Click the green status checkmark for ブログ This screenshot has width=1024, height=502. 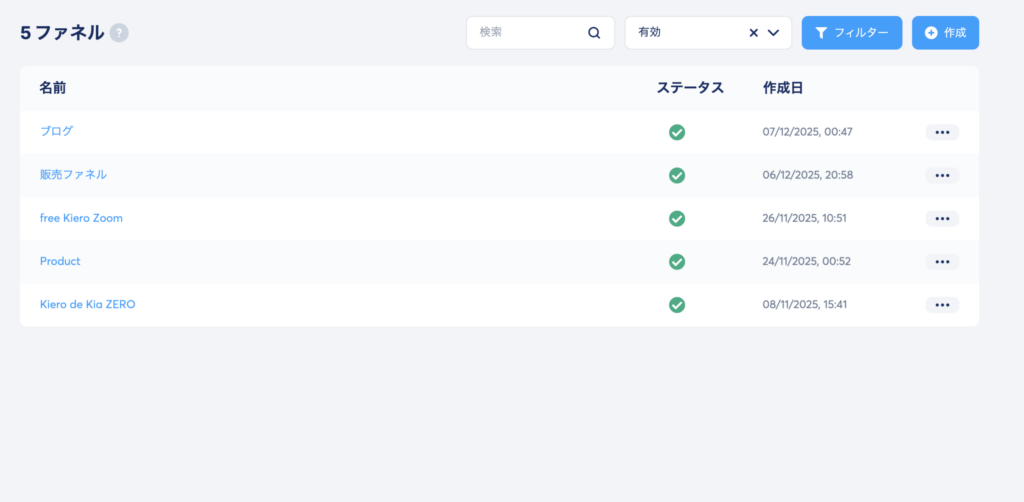point(677,132)
